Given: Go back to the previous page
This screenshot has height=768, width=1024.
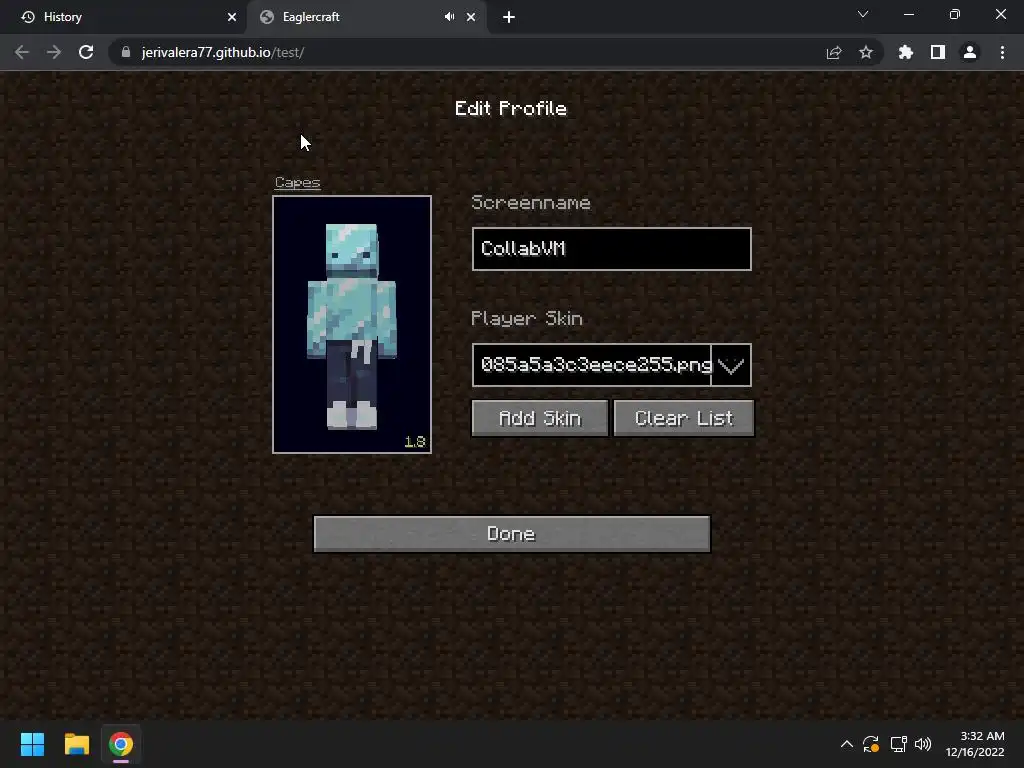Looking at the screenshot, I should (22, 52).
